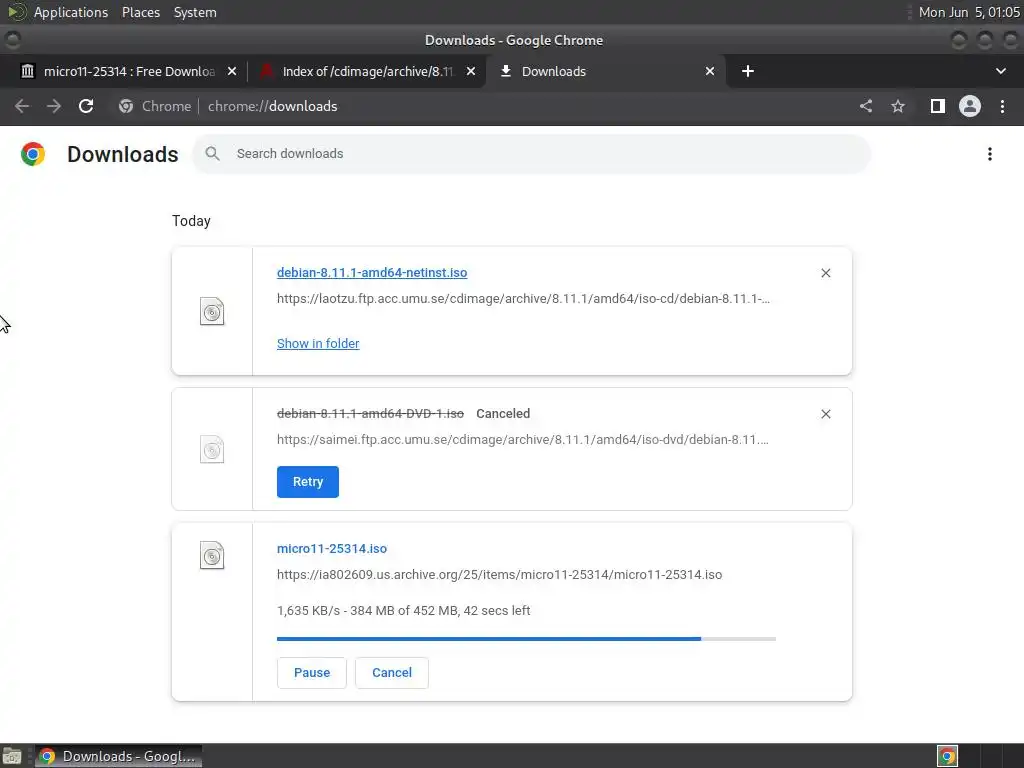The height and width of the screenshot is (768, 1024).
Task: Remove debian netinst entry from list
Action: point(825,273)
